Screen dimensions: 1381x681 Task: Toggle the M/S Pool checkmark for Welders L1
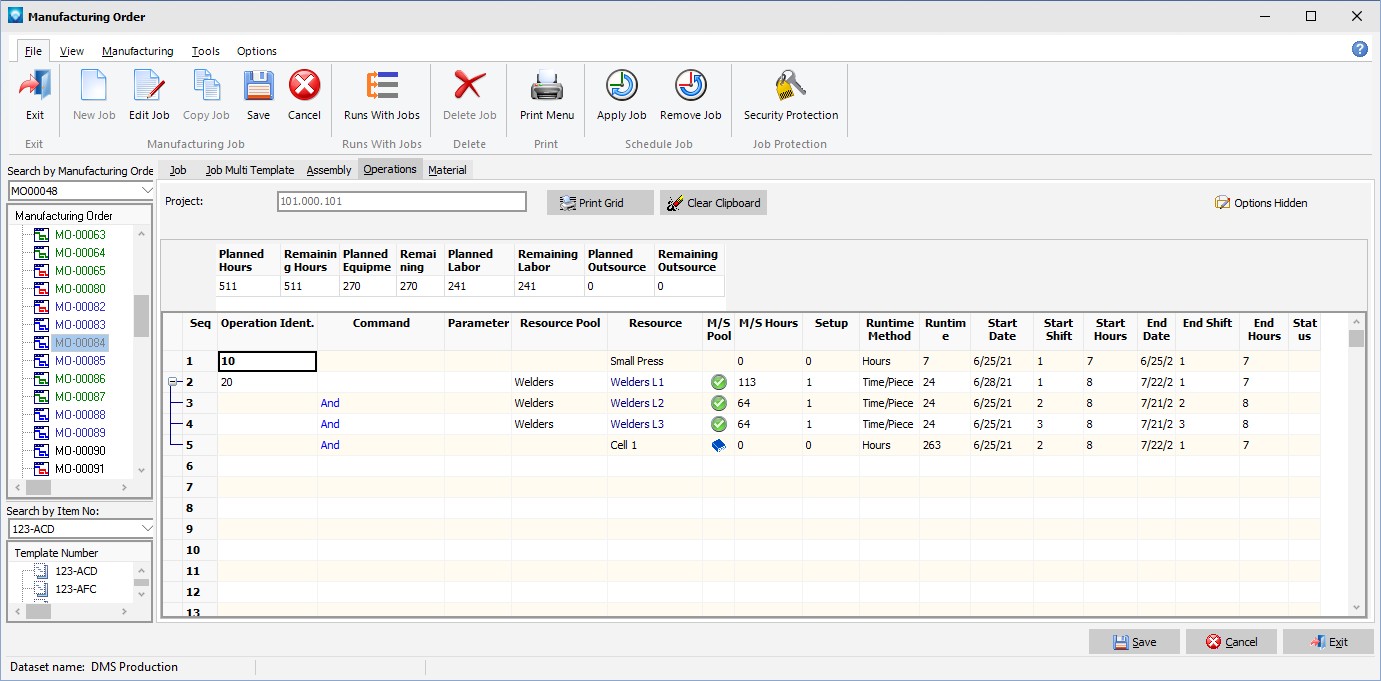(718, 382)
